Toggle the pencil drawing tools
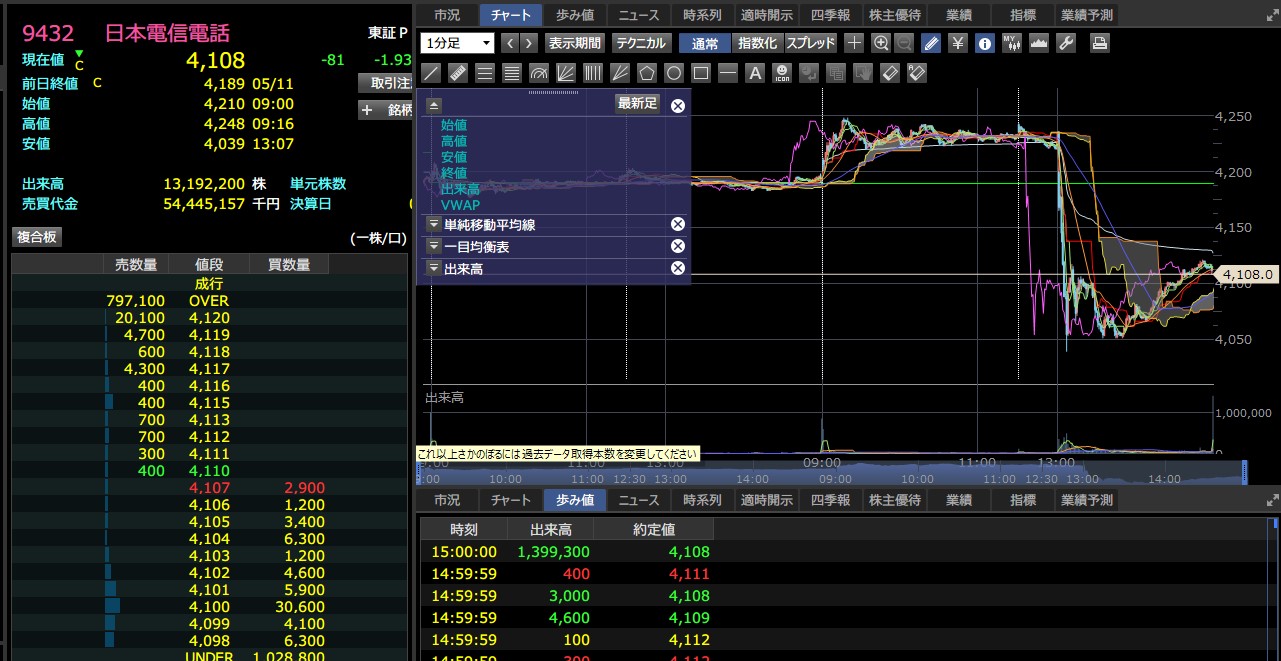The width and height of the screenshot is (1281, 661). [931, 43]
